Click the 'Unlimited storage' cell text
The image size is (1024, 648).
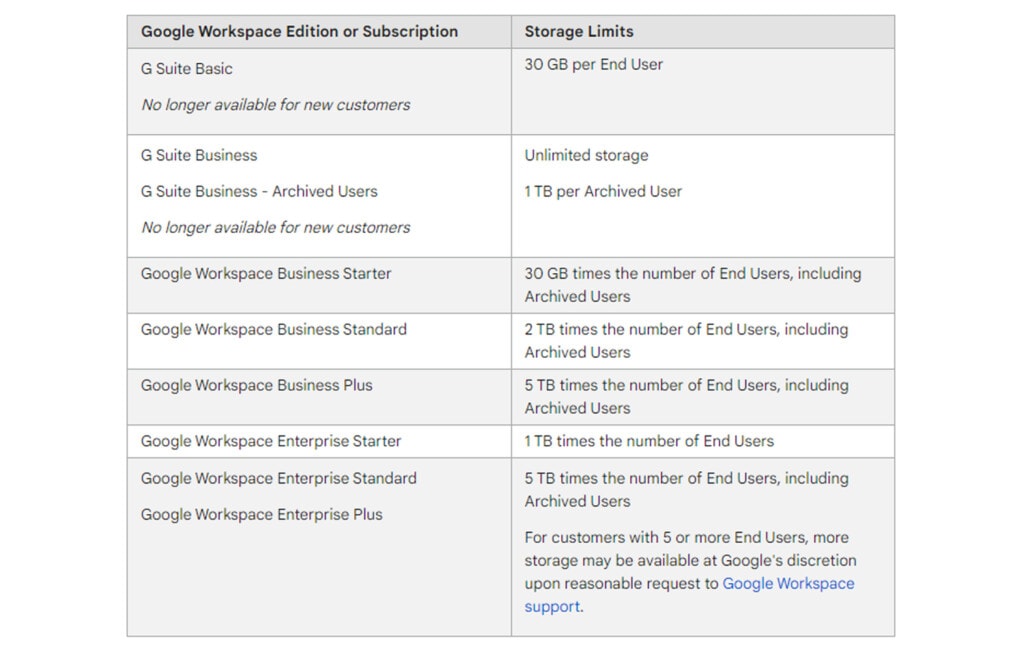(x=586, y=155)
